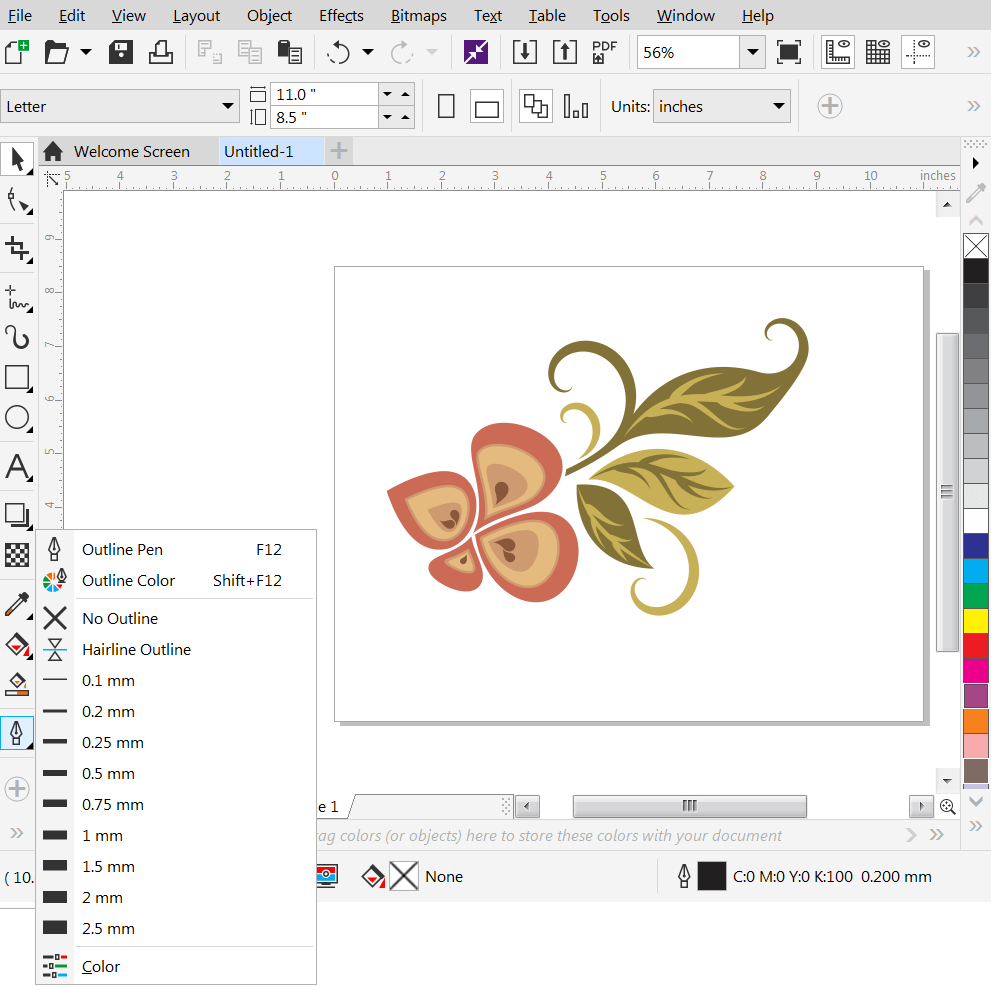Switch to Welcome Screen tab
This screenshot has width=993, height=987.
(130, 152)
